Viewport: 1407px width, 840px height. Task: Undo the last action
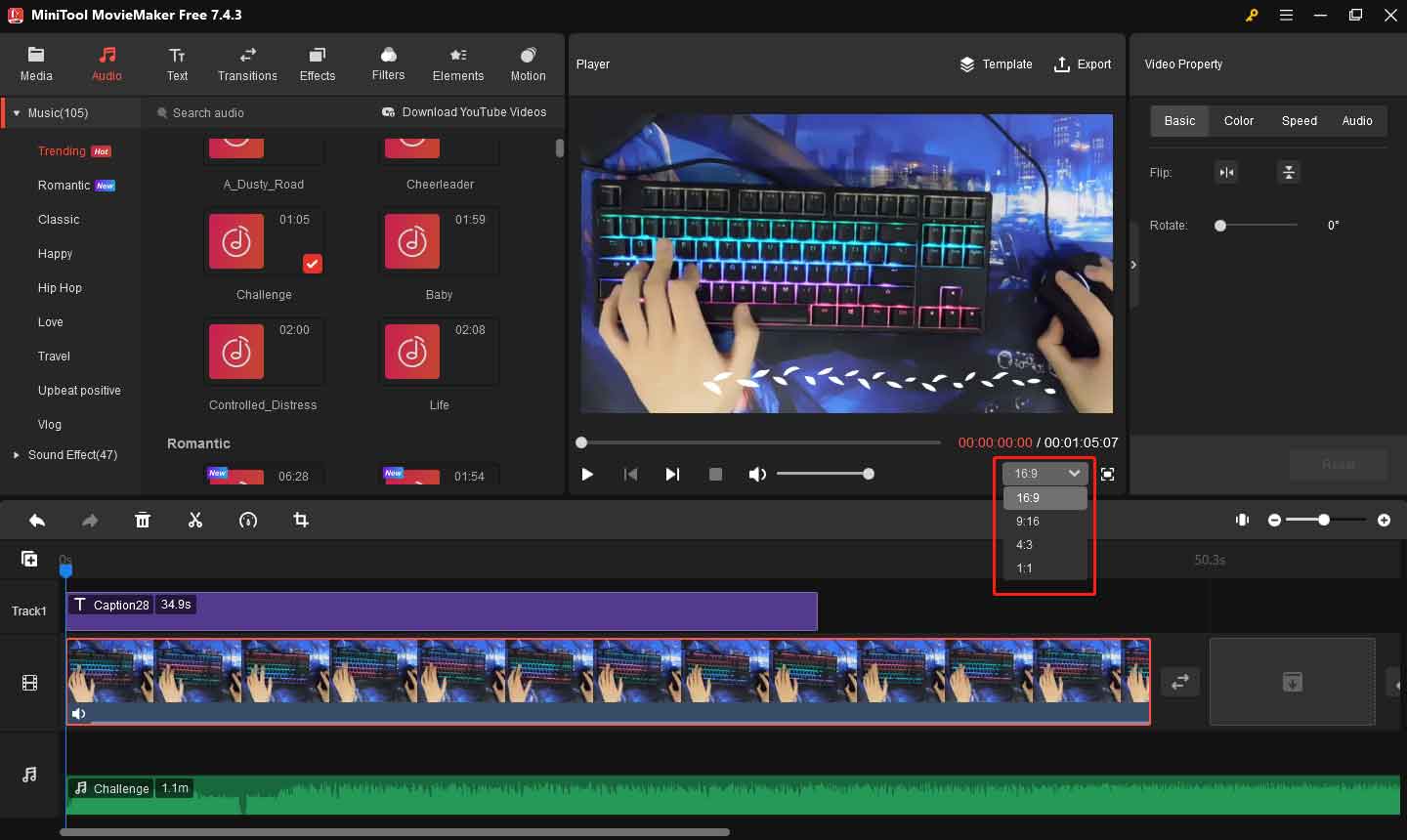click(37, 521)
